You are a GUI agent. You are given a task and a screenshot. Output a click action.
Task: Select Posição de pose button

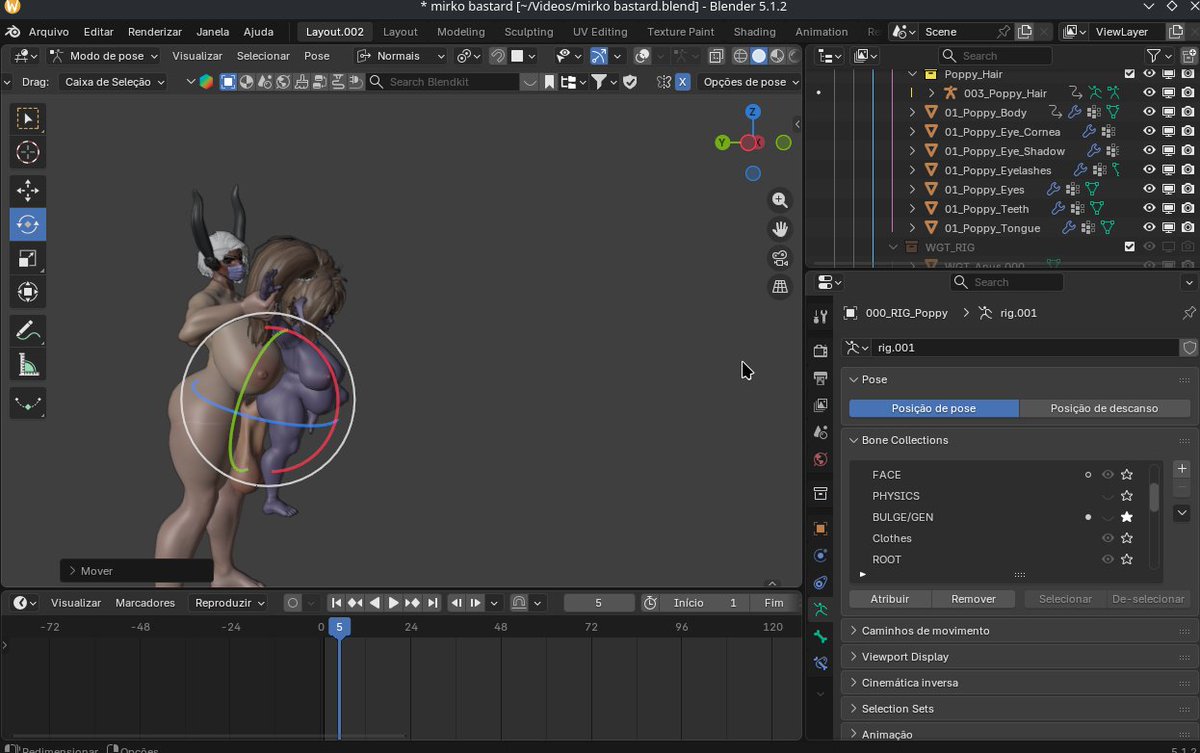click(934, 408)
